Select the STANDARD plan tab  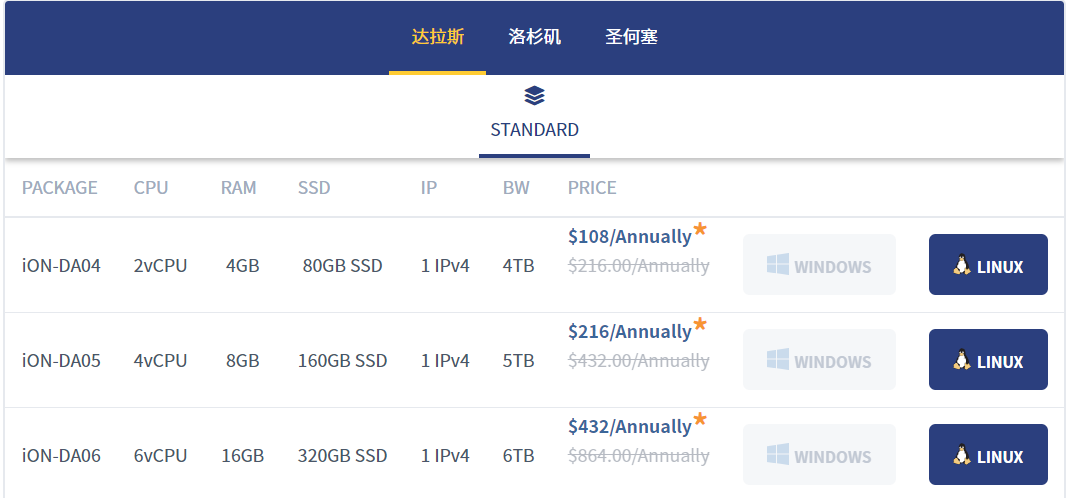click(x=534, y=130)
